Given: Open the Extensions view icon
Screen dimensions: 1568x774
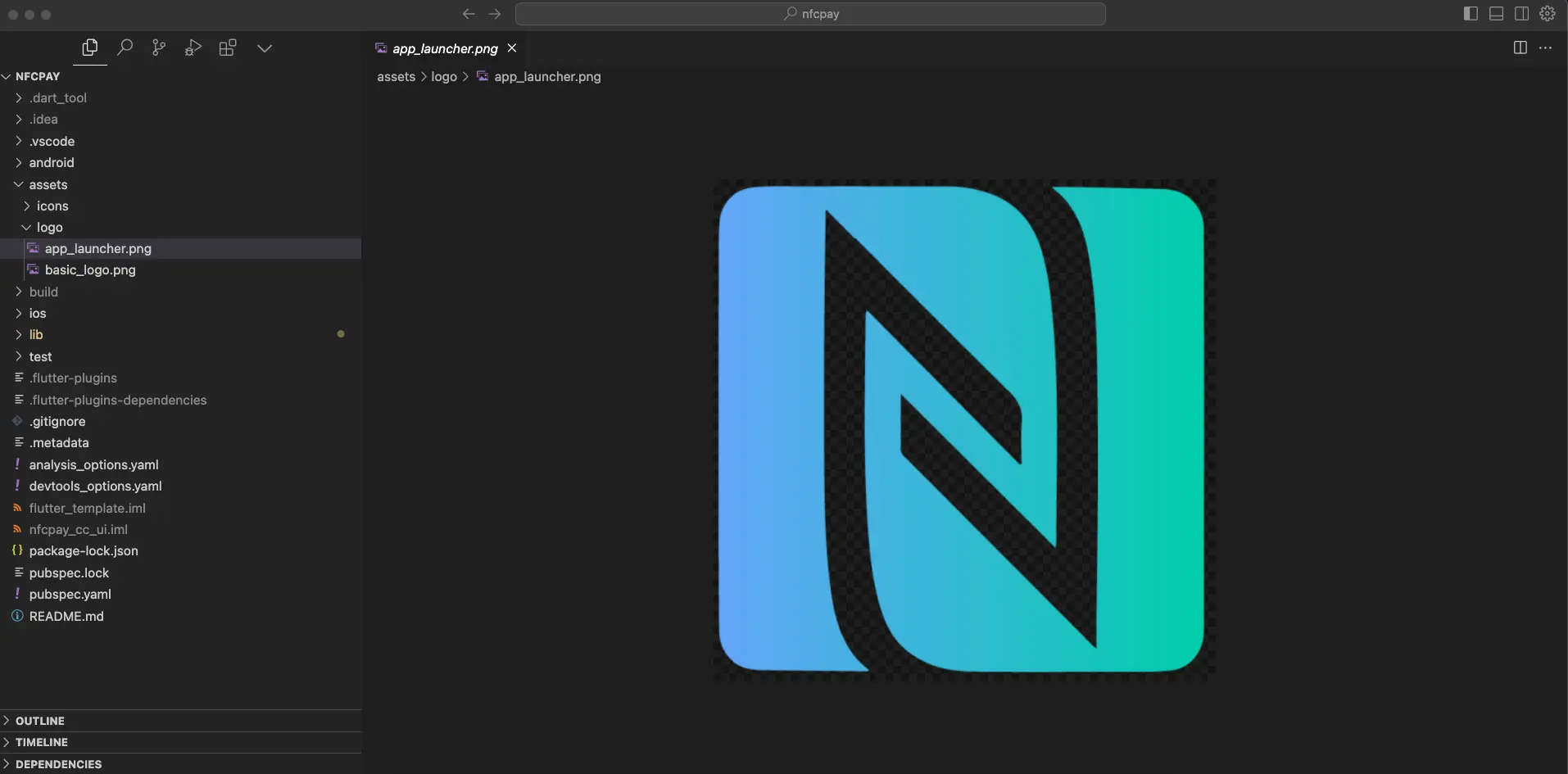Looking at the screenshot, I should click(x=228, y=48).
